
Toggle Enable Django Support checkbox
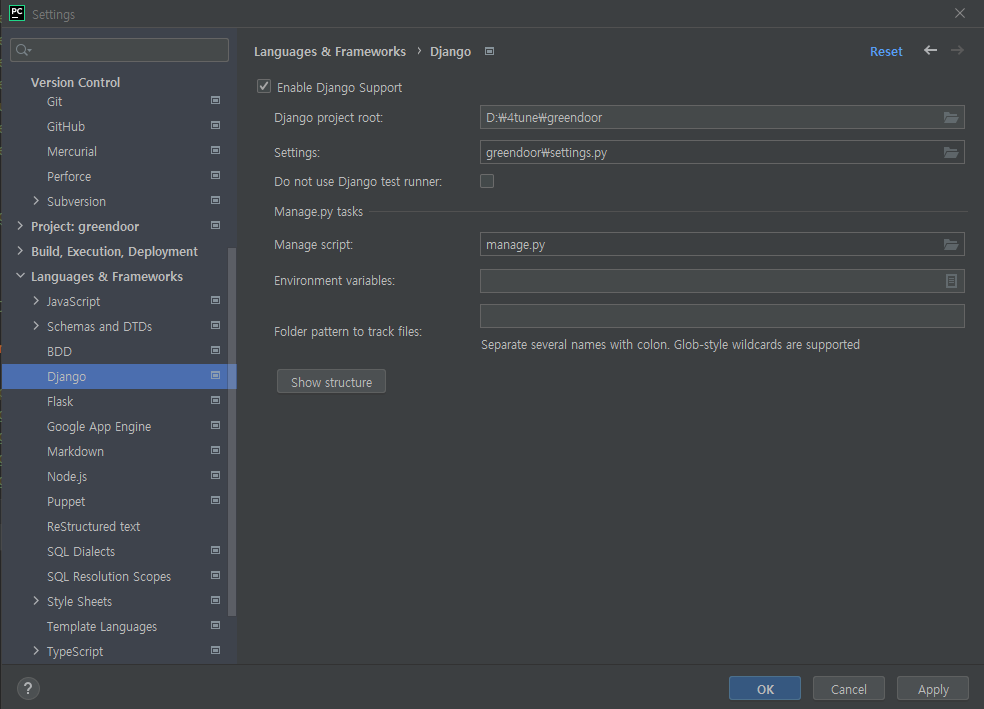coord(264,87)
